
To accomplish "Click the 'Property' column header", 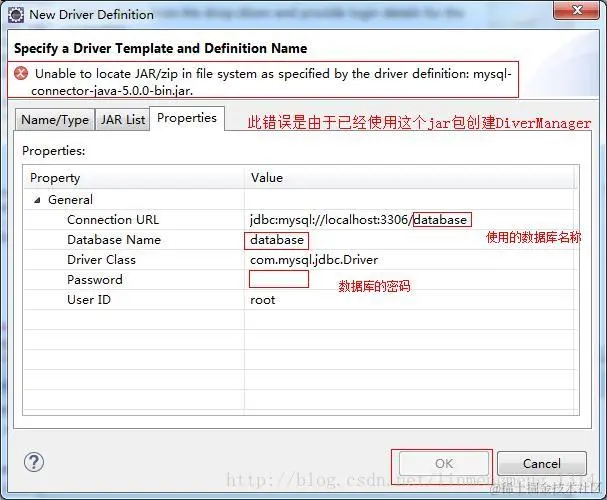I will [134, 178].
